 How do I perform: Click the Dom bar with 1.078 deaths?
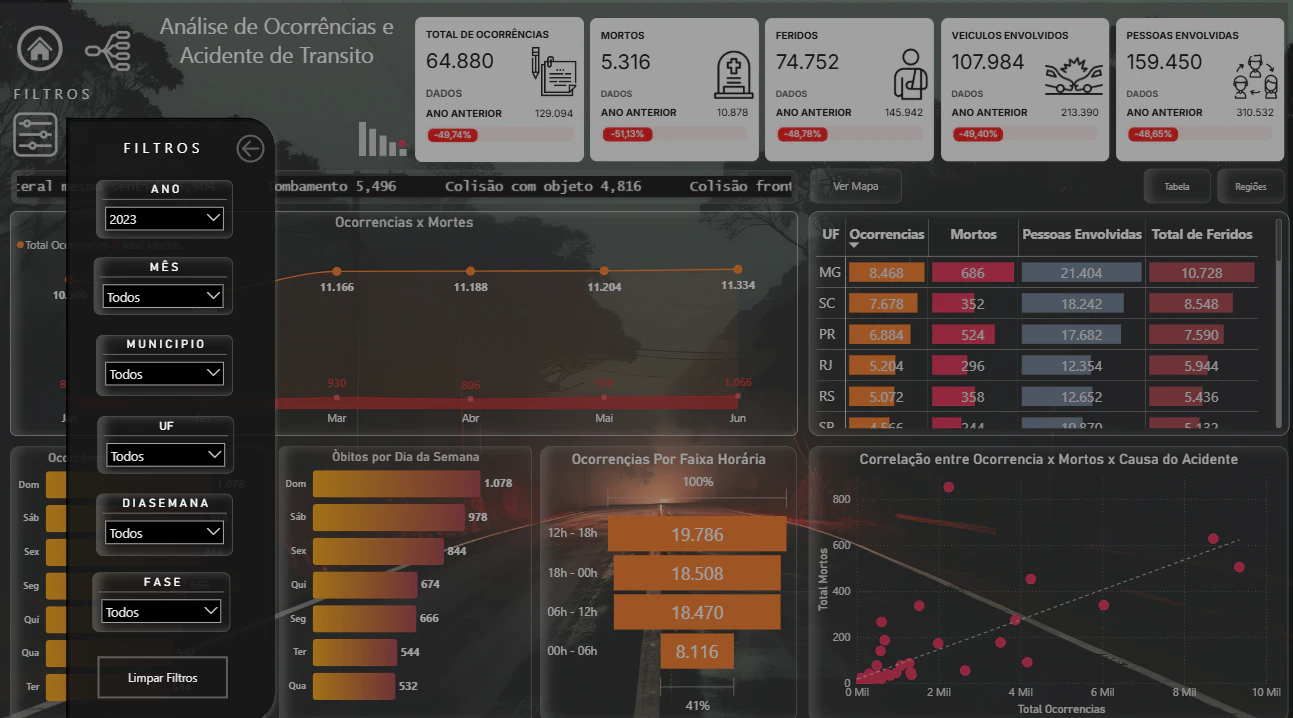[x=396, y=483]
